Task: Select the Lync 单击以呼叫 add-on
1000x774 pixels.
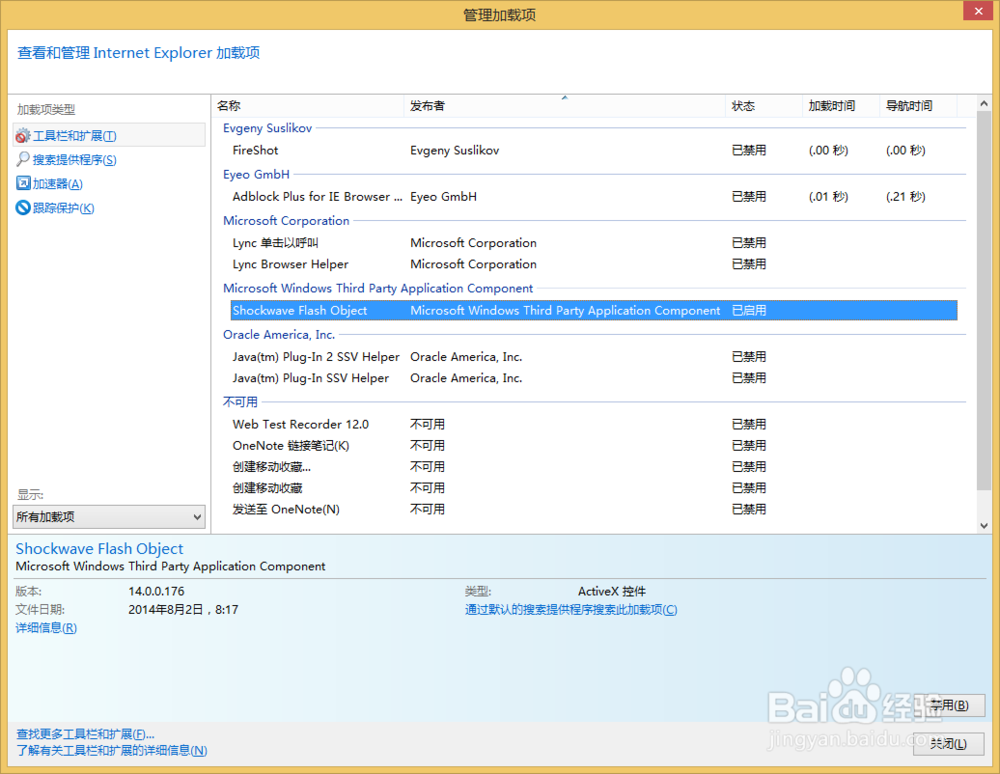Action: [x=593, y=243]
